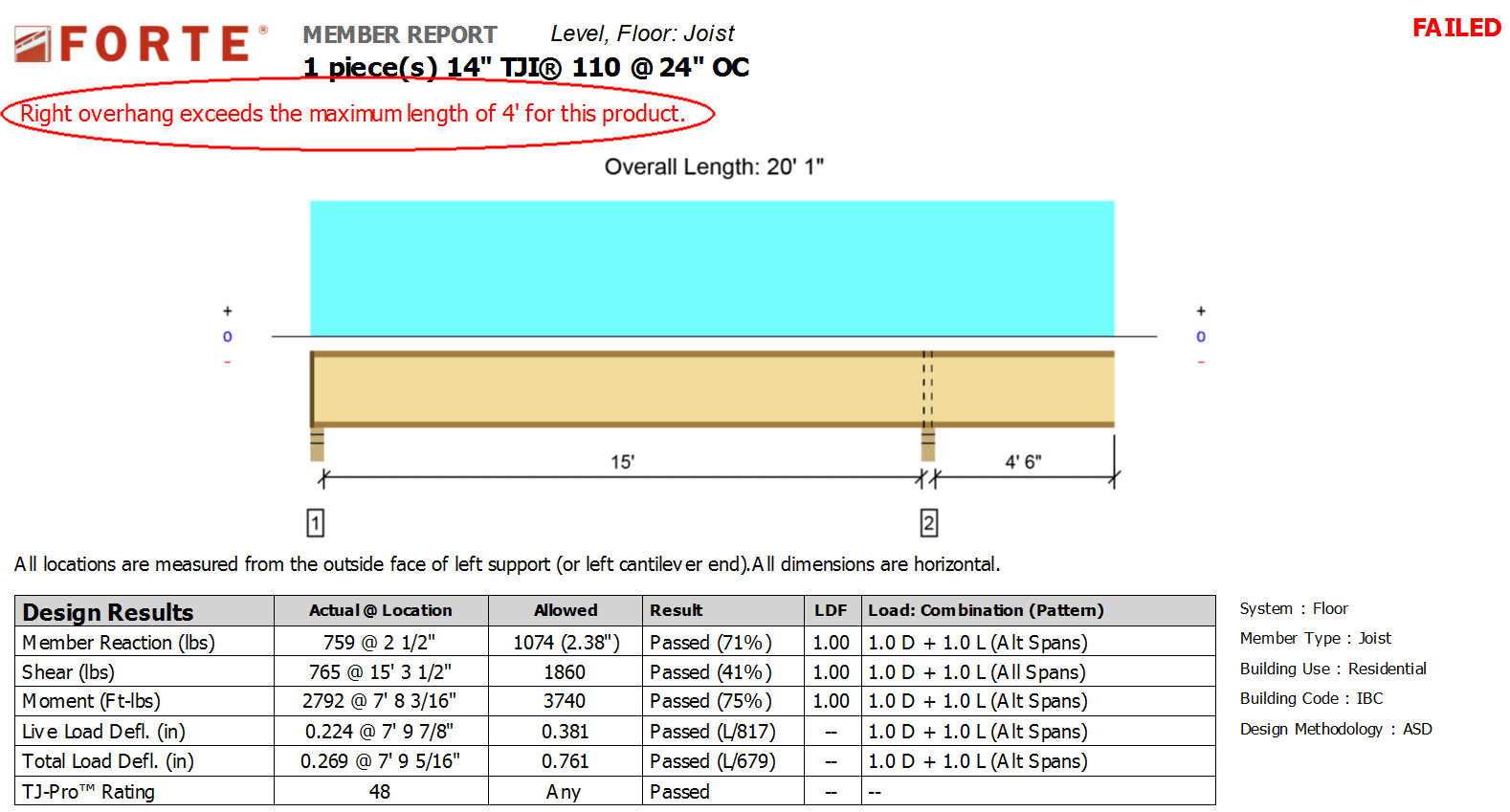Select the Overall Length 20' 1" label
Image resolution: width=1510 pixels, height=812 pixels.
(x=714, y=166)
